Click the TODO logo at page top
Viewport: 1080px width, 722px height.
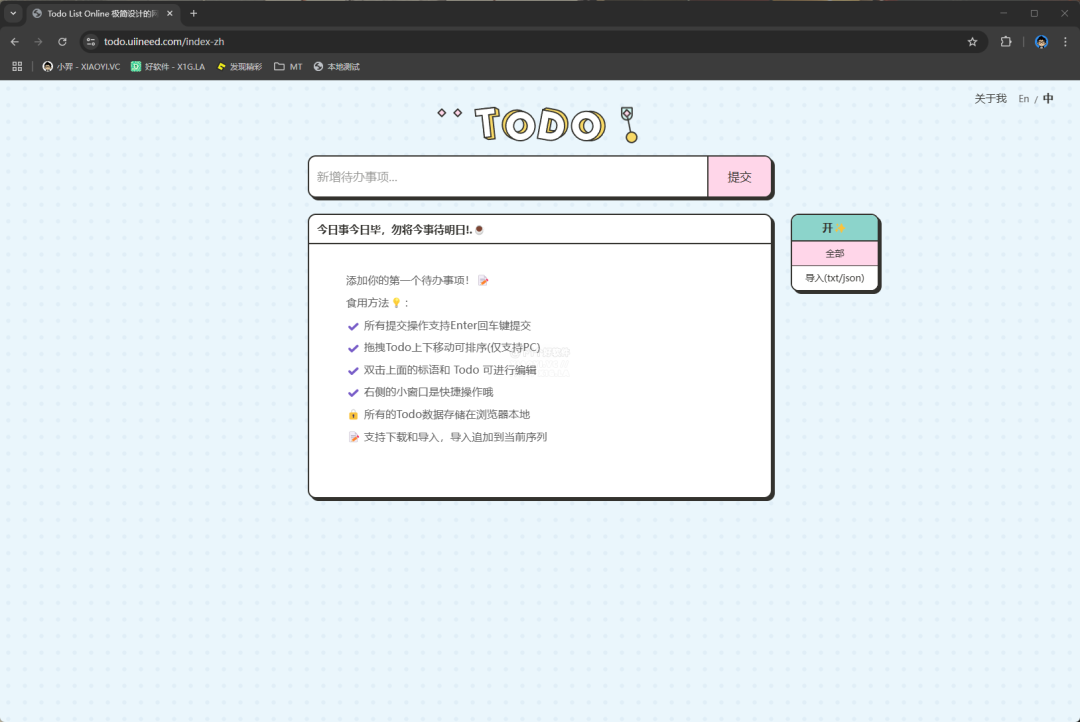point(539,125)
